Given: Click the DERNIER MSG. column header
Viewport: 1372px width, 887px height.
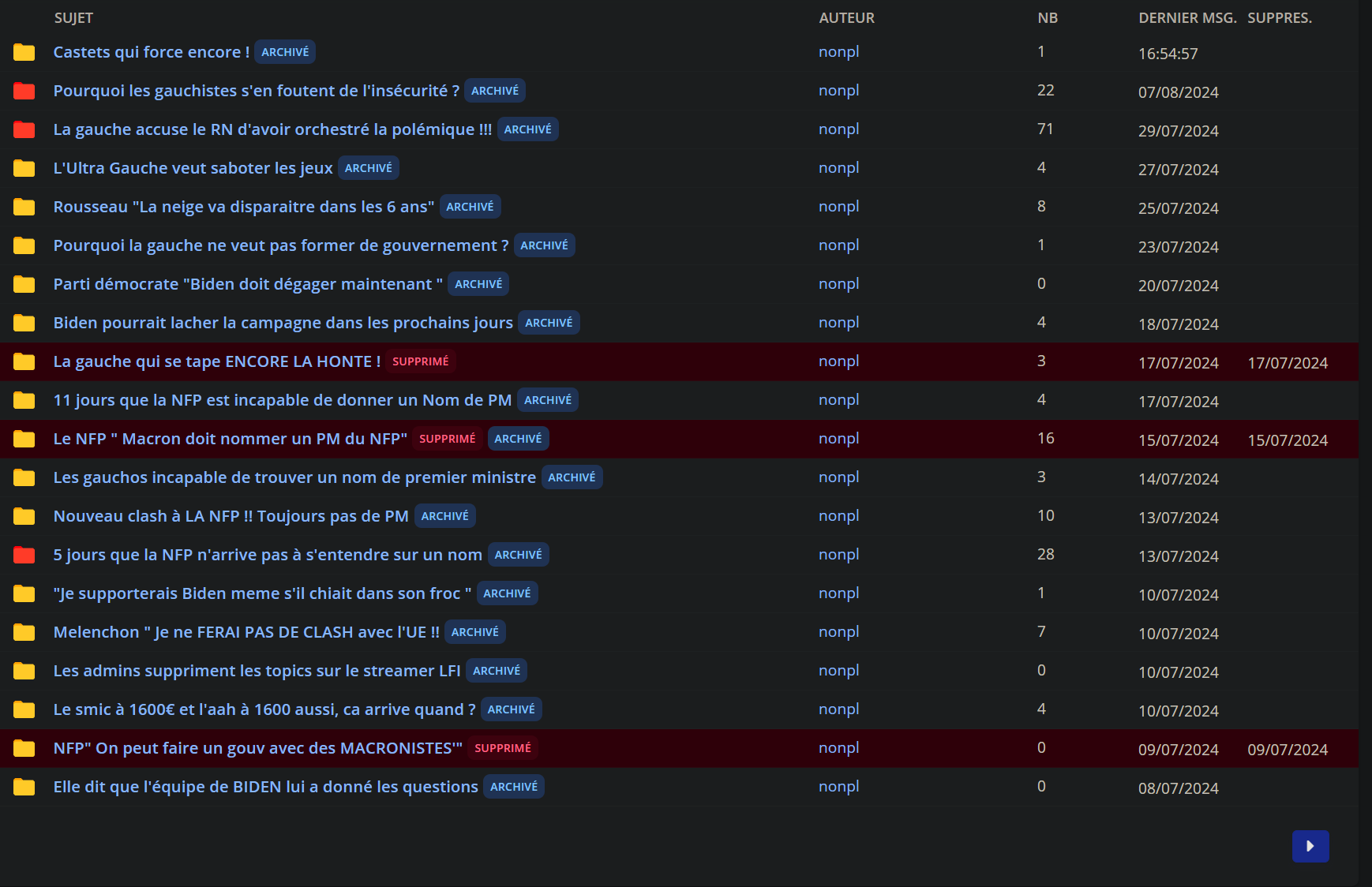Looking at the screenshot, I should pos(1187,18).
